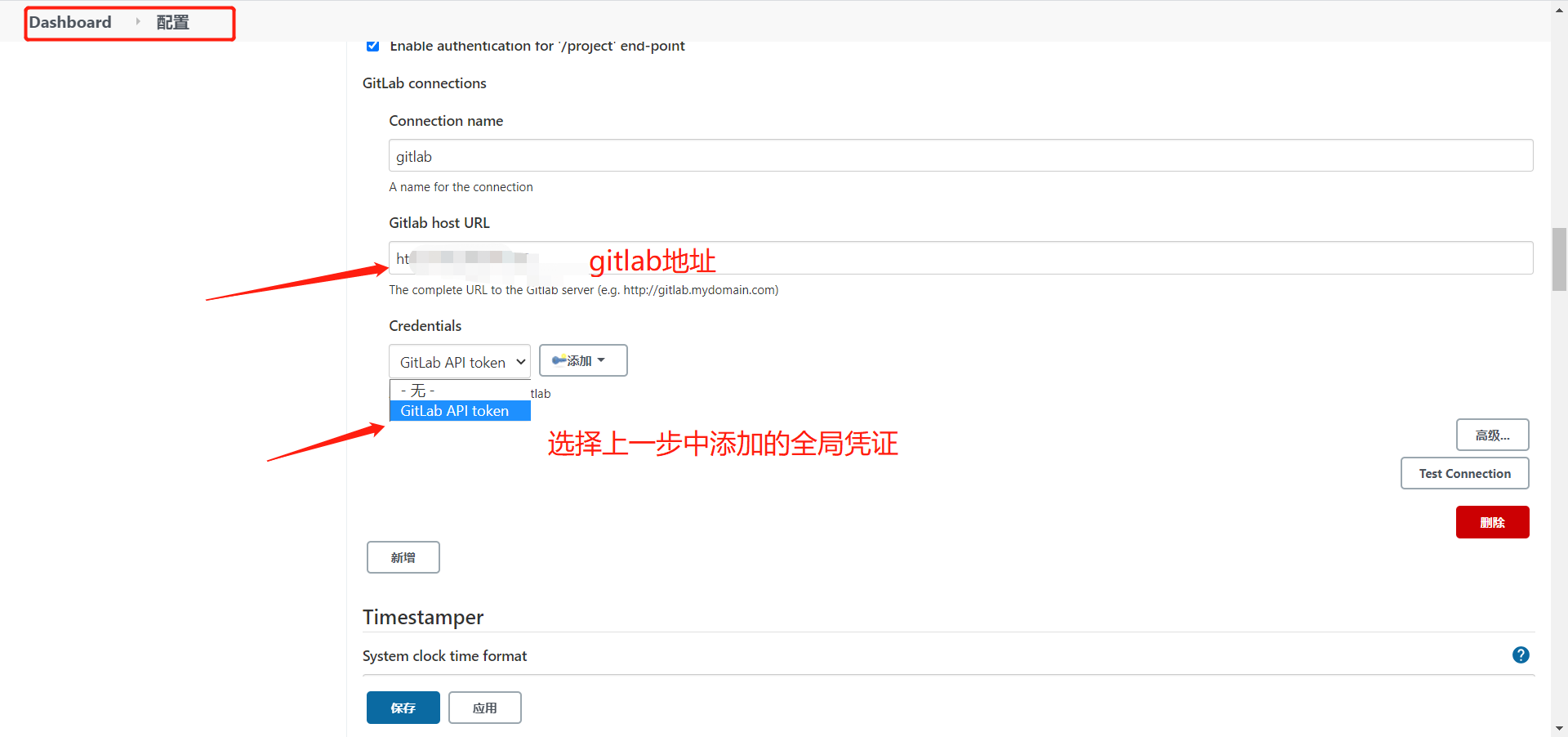This screenshot has width=1568, height=737.
Task: Save the configuration with the 保存 button
Action: [403, 708]
